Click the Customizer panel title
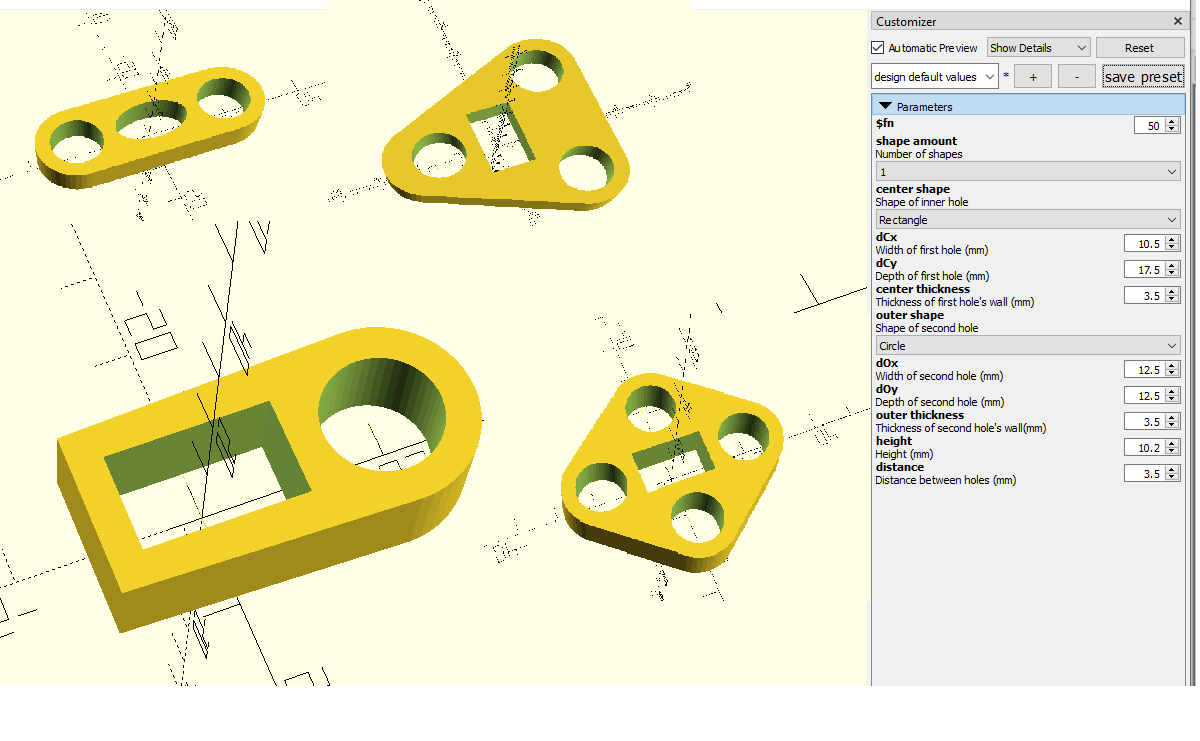 tap(906, 21)
